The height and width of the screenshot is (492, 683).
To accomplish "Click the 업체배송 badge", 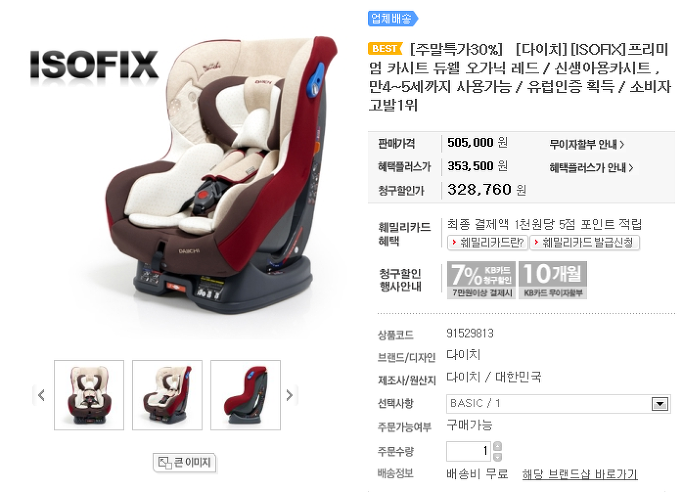I will 392,19.
